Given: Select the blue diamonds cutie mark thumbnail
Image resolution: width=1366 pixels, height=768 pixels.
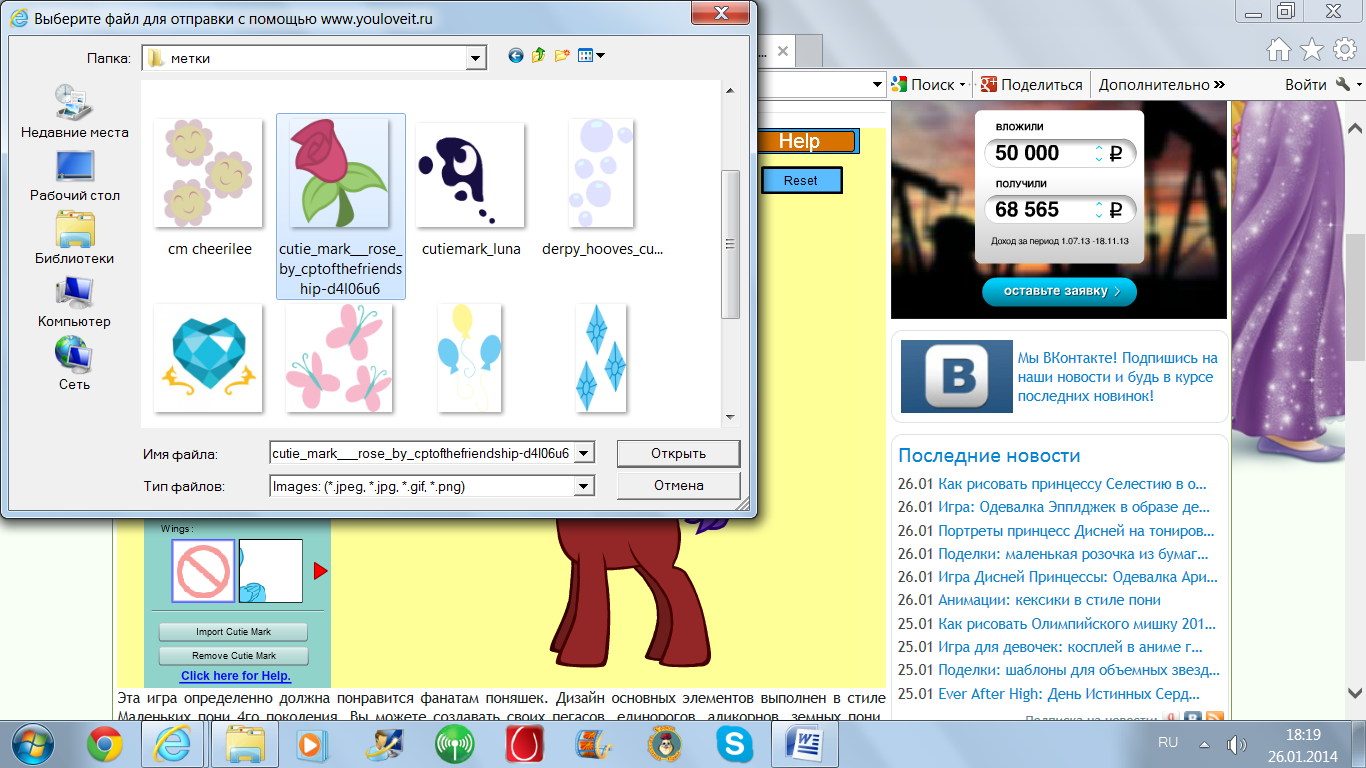Looking at the screenshot, I should tap(601, 358).
